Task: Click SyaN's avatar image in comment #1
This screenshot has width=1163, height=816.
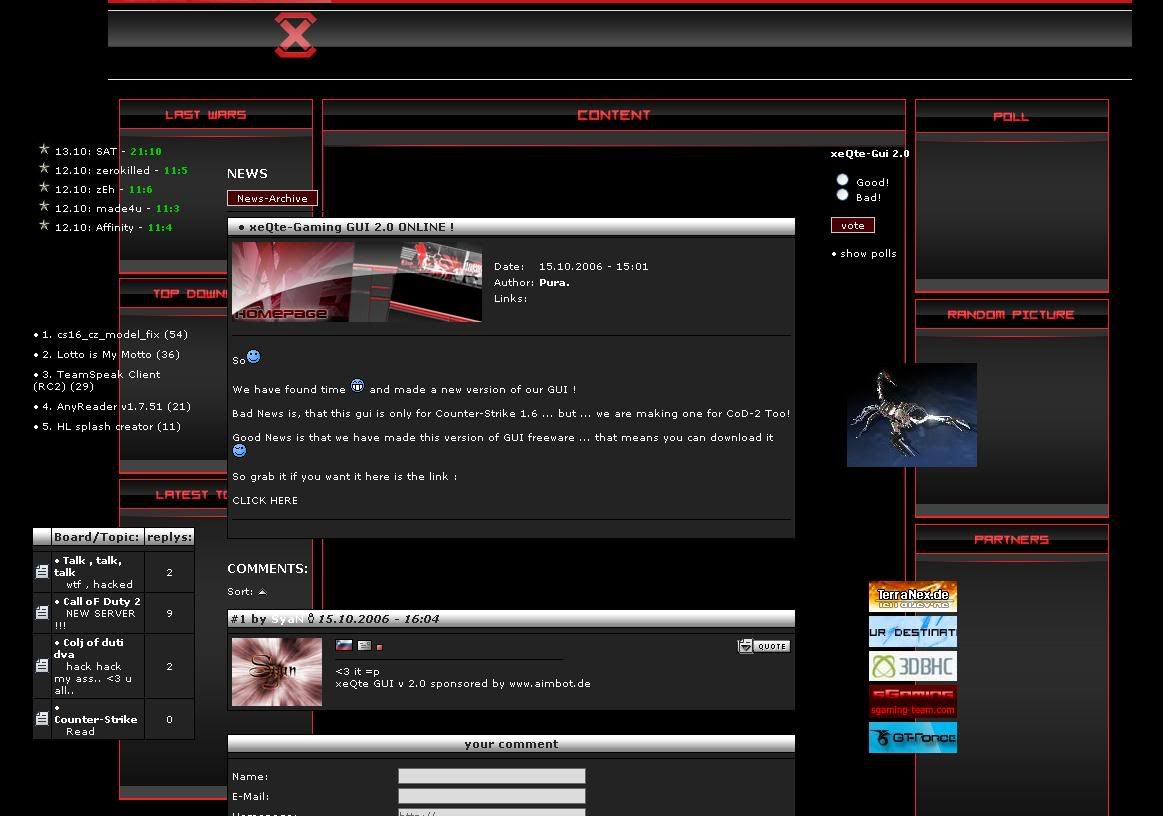Action: click(277, 672)
